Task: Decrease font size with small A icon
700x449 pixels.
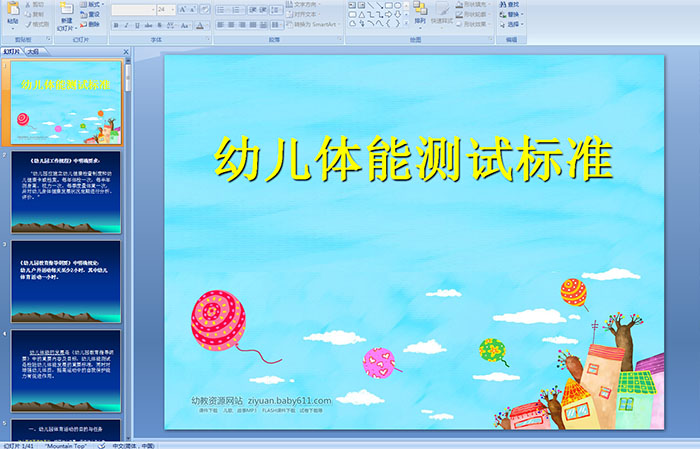Action: (x=192, y=9)
